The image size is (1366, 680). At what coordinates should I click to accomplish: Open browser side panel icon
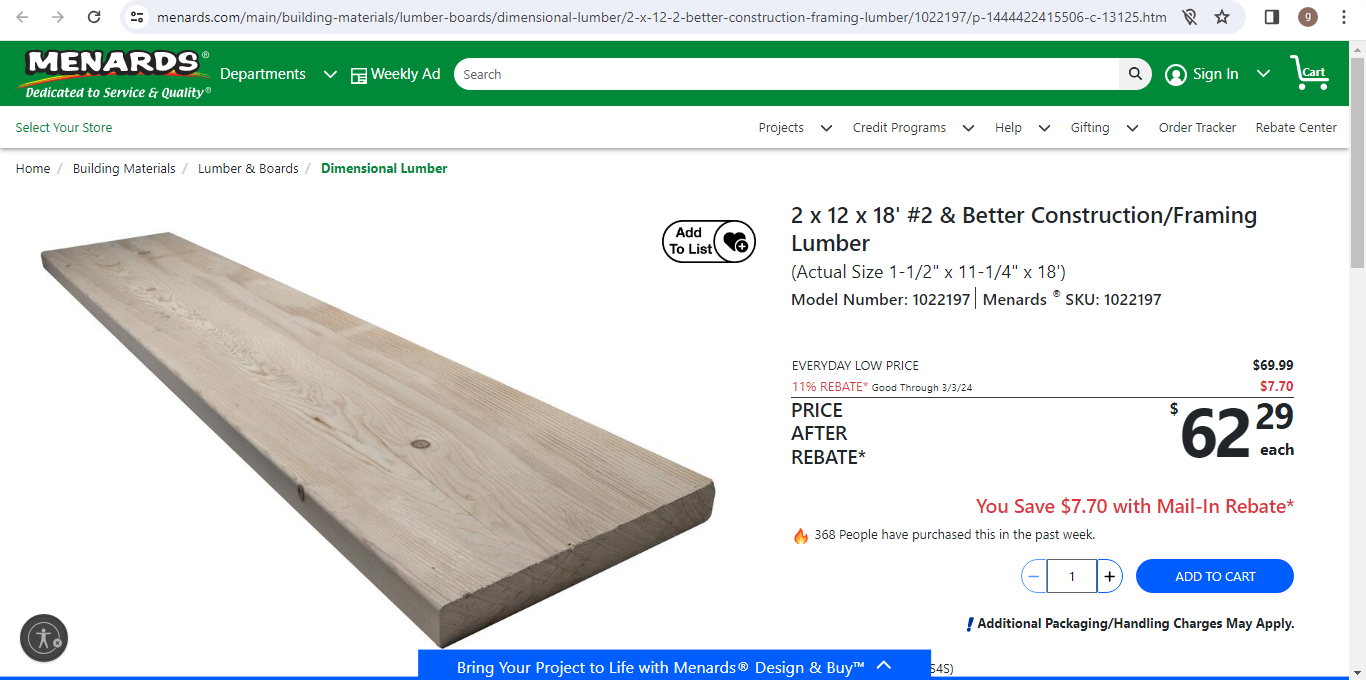[x=1272, y=17]
